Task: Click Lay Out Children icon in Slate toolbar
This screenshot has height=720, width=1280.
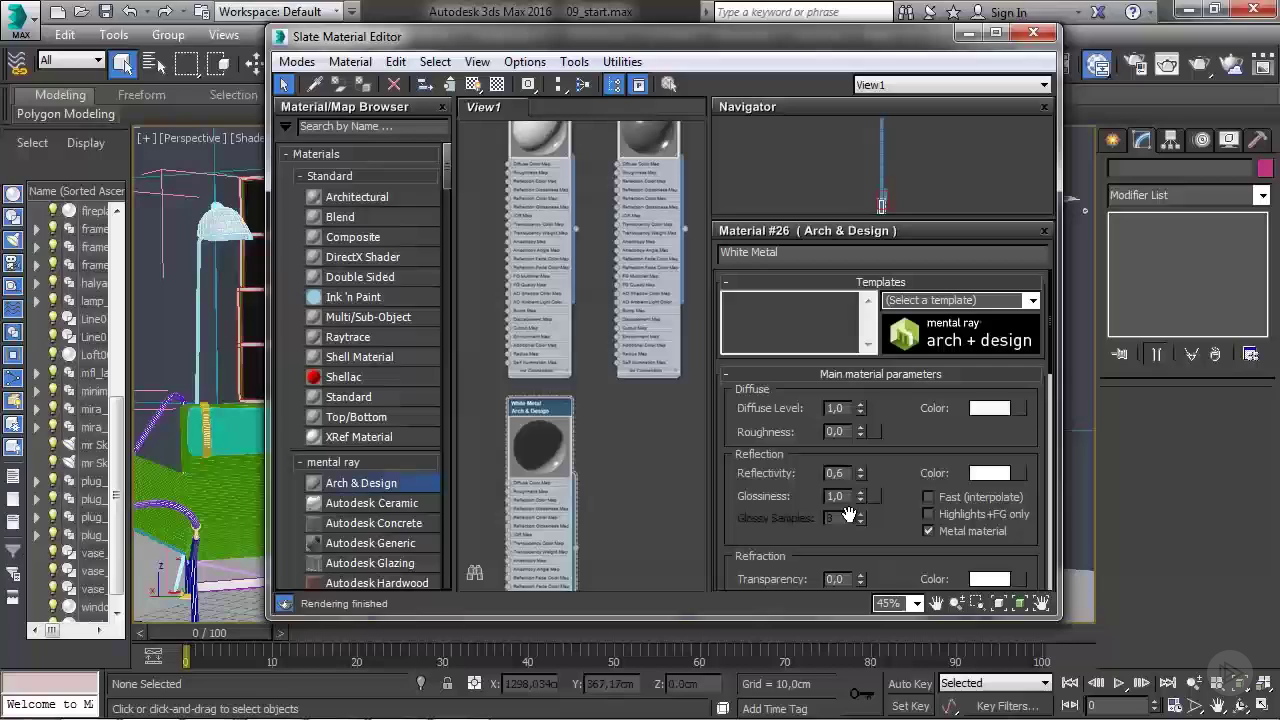Action: (x=583, y=85)
